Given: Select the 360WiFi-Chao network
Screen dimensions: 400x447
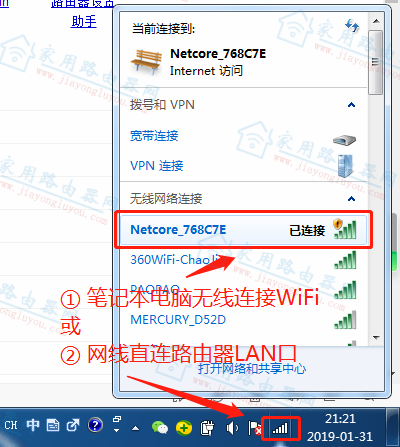Looking at the screenshot, I should click(243, 260).
